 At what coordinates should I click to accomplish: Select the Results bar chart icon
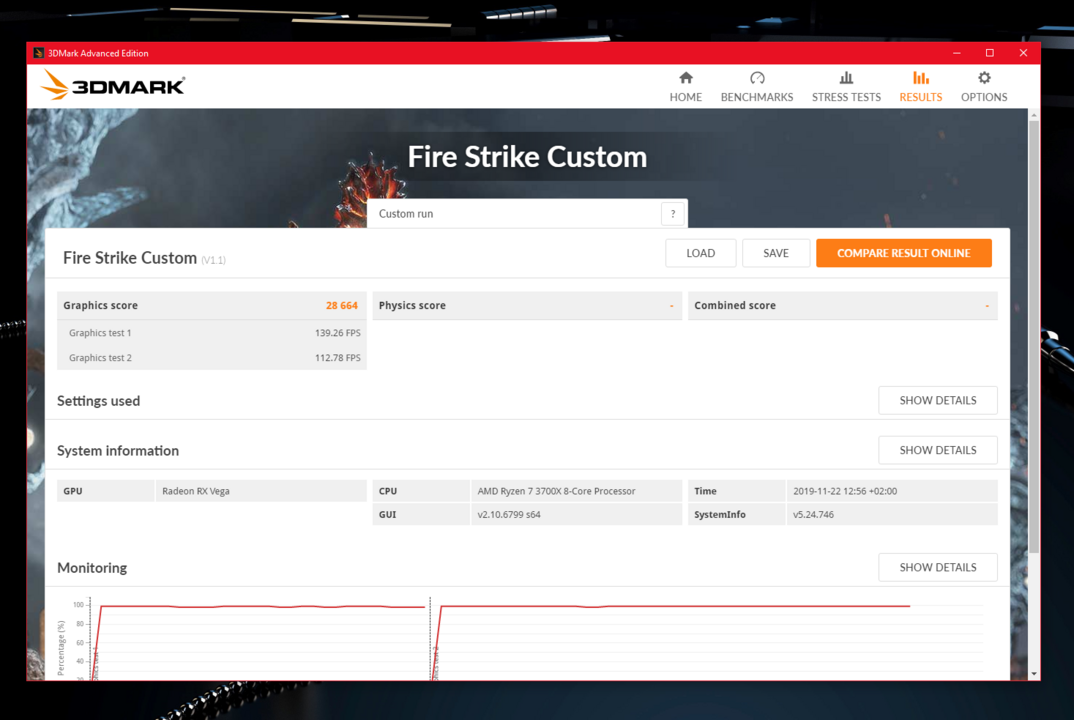(921, 78)
